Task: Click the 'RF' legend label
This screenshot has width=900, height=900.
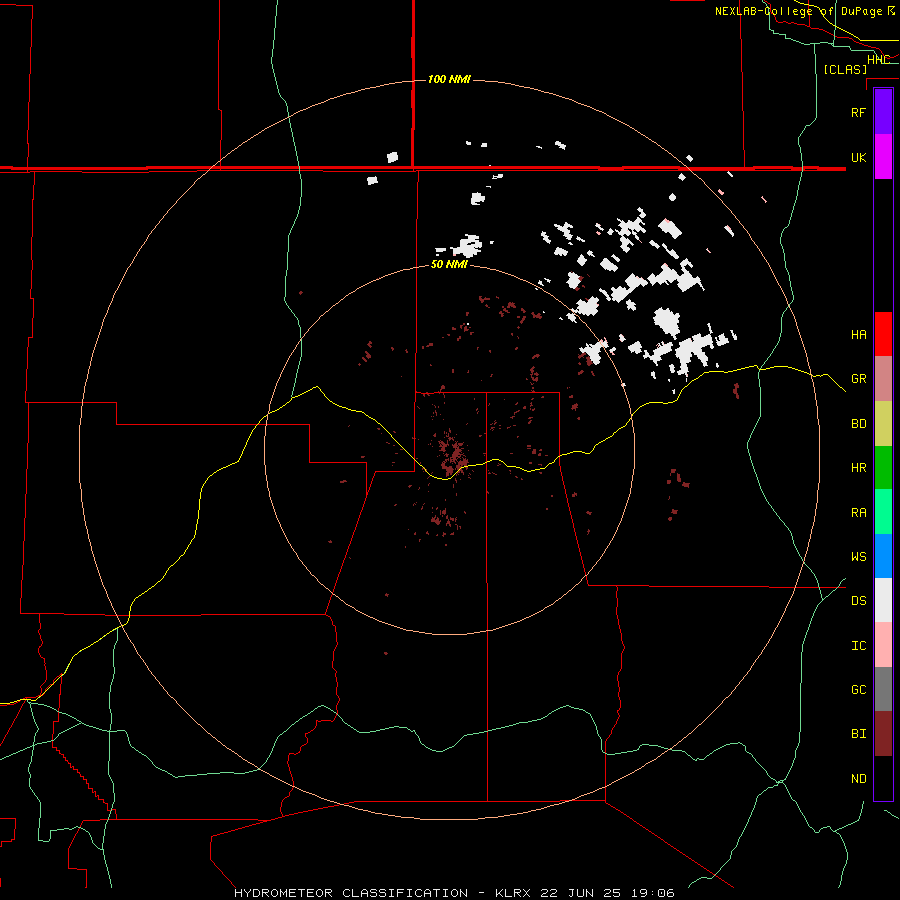Action: coord(858,112)
